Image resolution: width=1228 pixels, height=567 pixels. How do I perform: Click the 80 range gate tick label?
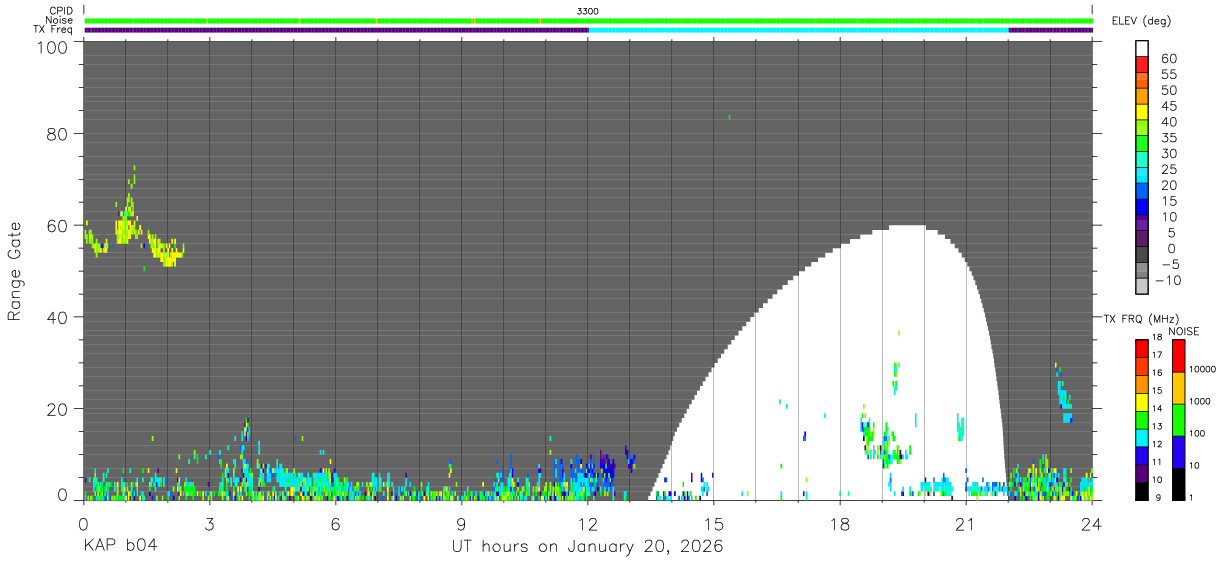pos(56,133)
